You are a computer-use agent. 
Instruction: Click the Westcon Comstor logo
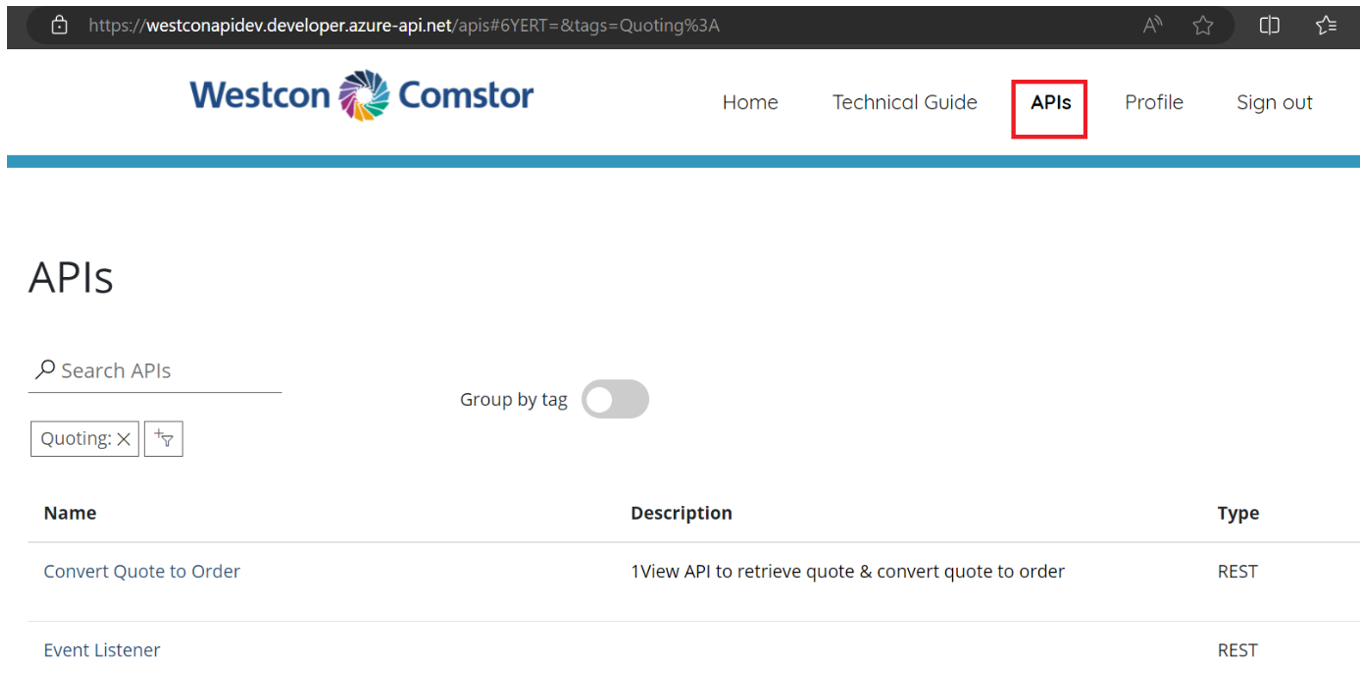click(361, 96)
